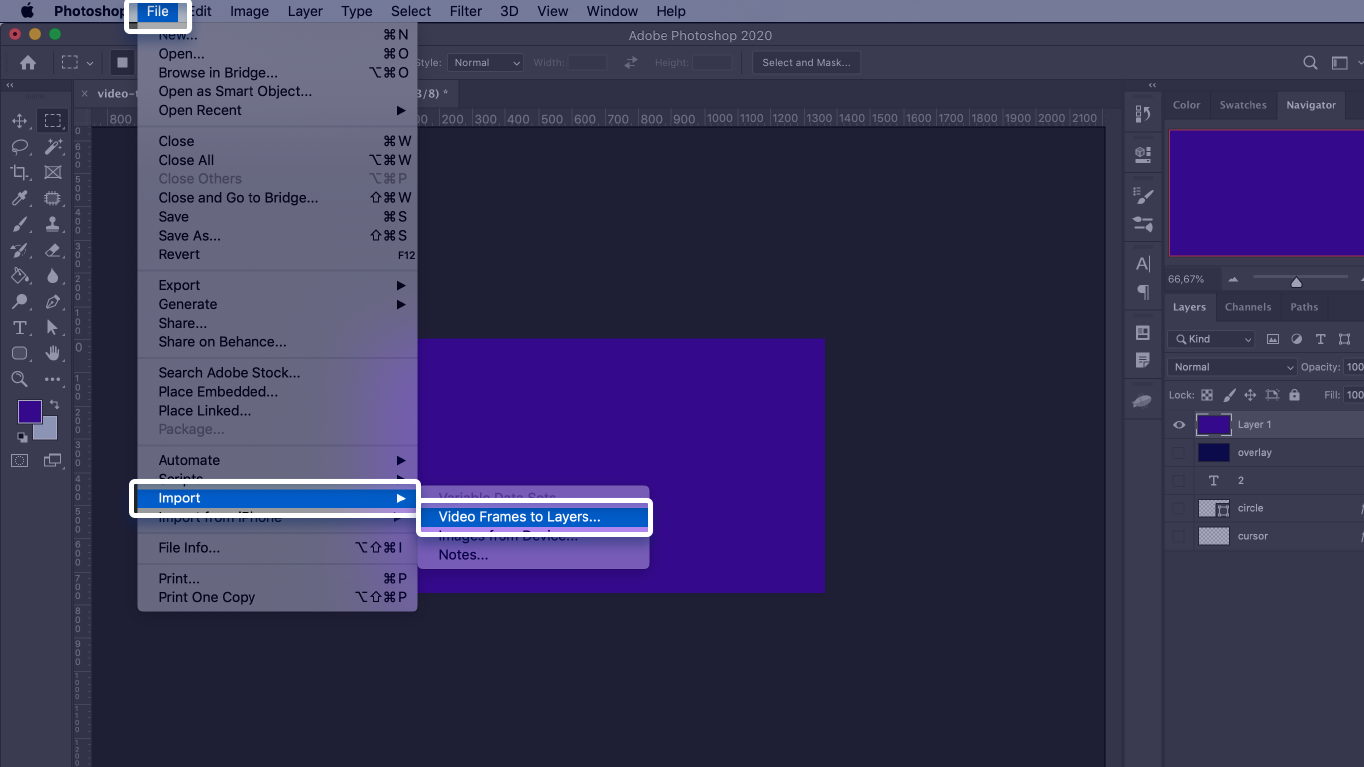1364x767 pixels.
Task: Hide Layer 1 via eye icon
Action: (x=1179, y=425)
